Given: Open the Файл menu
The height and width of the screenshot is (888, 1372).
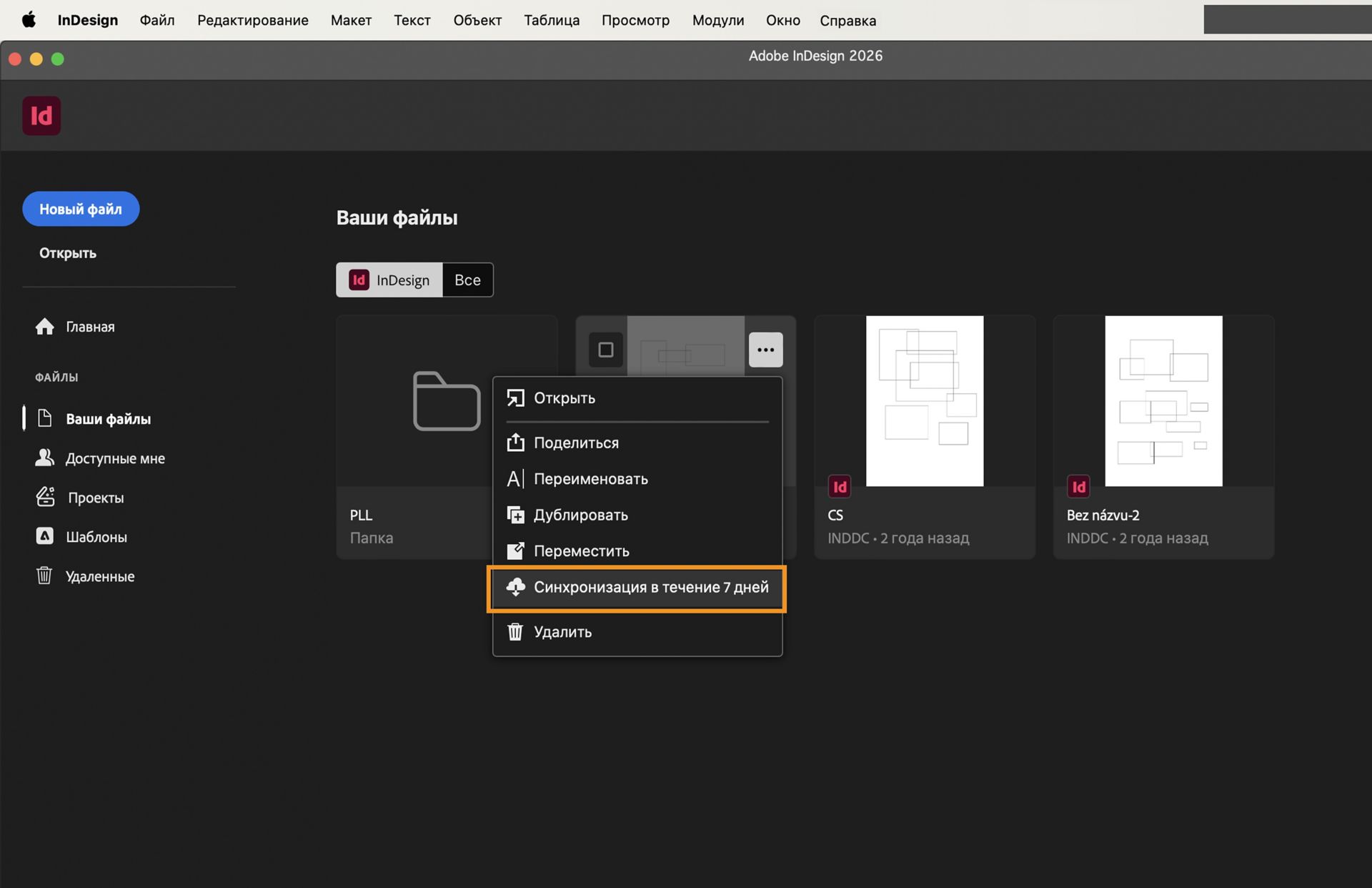Looking at the screenshot, I should (x=157, y=20).
